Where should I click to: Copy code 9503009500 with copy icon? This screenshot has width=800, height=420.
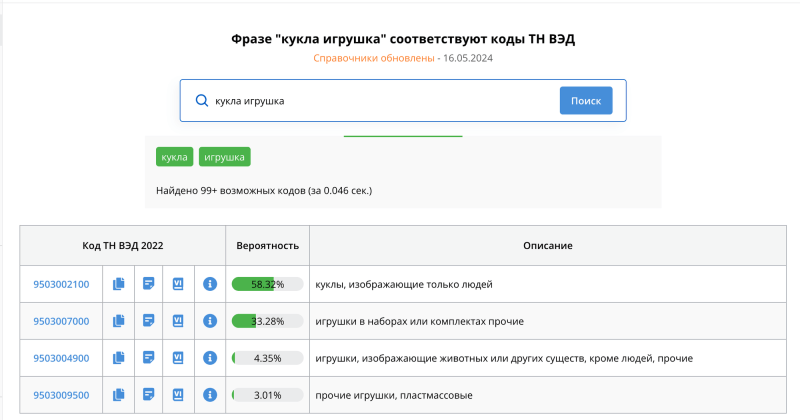[x=118, y=394]
